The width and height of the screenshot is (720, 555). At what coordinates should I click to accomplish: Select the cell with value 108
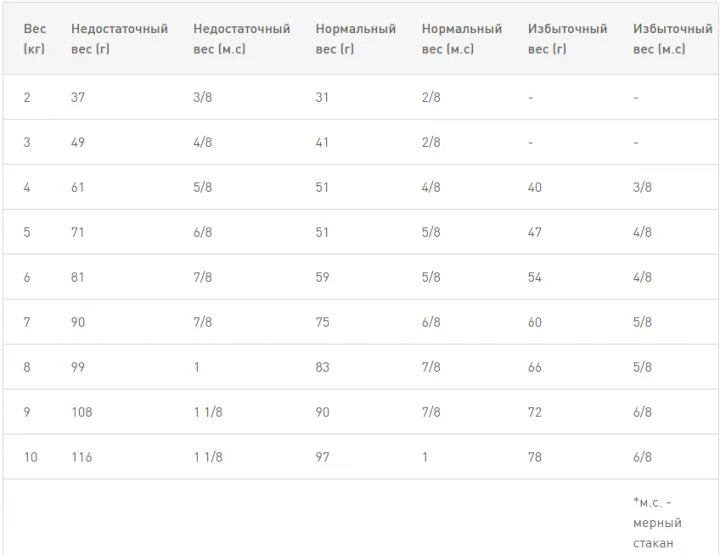pyautogui.click(x=82, y=412)
